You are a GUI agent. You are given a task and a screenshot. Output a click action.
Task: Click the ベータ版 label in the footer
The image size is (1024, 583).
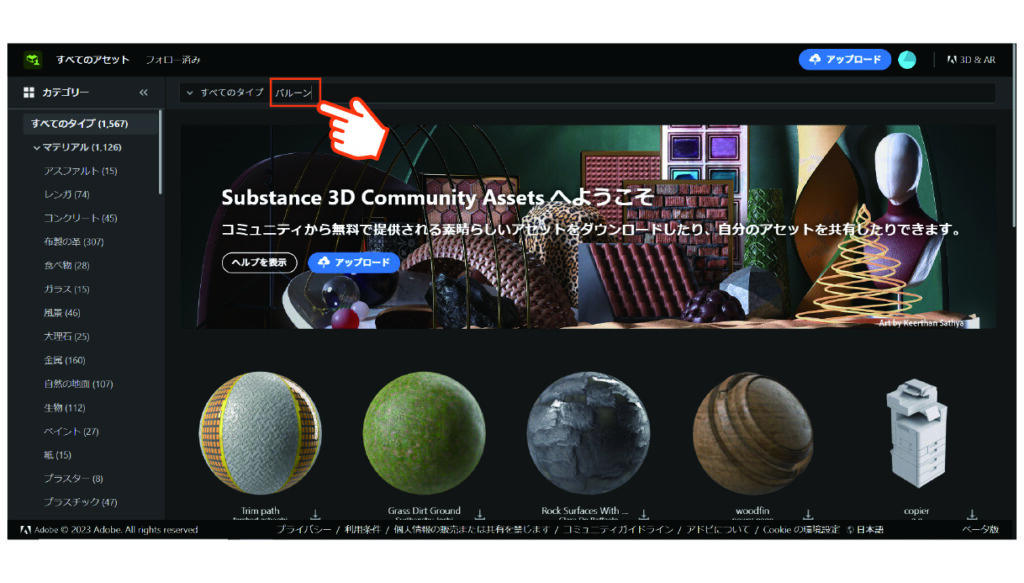pos(980,529)
